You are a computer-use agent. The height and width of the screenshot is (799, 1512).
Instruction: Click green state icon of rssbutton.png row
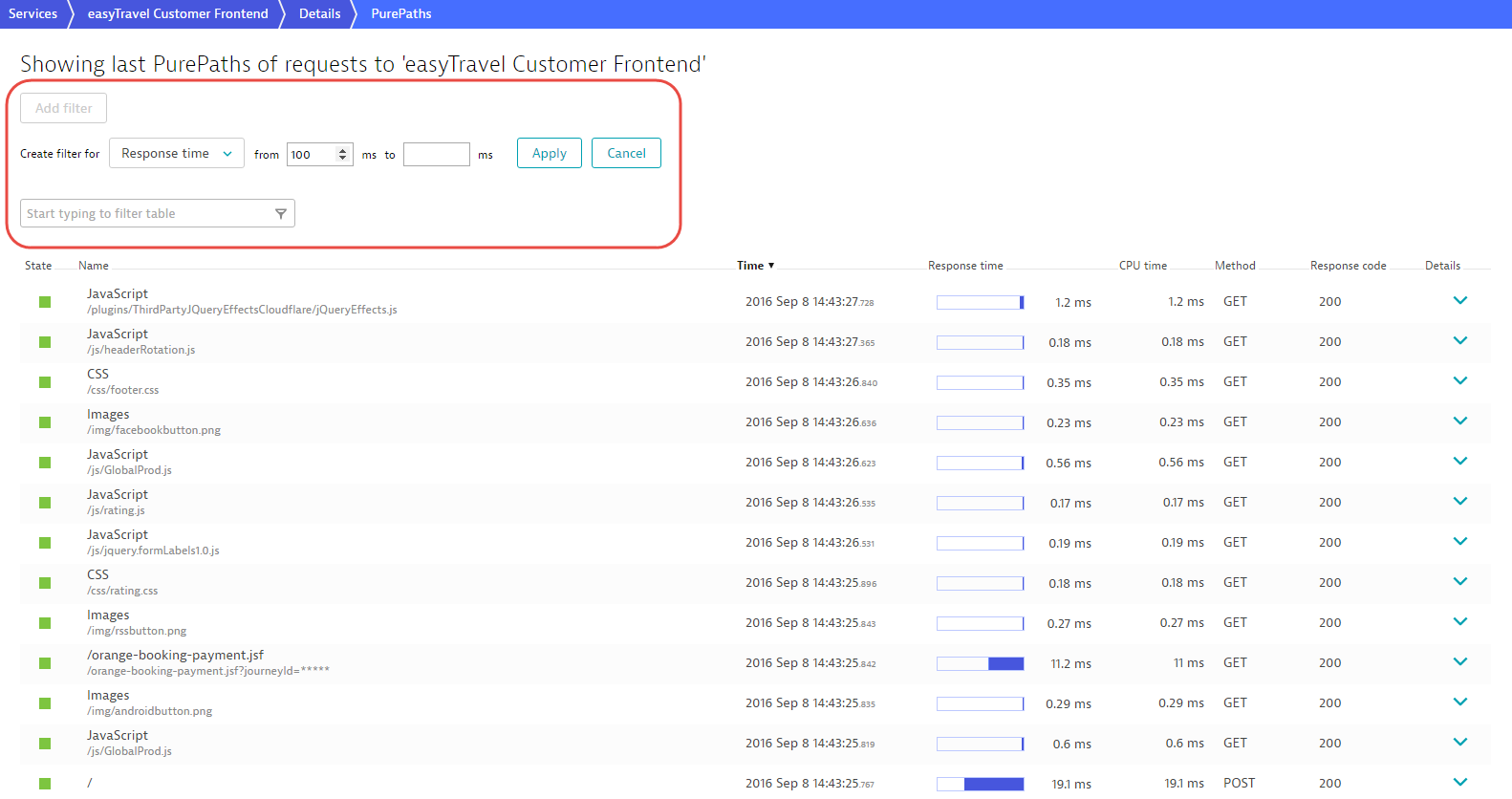tap(45, 623)
